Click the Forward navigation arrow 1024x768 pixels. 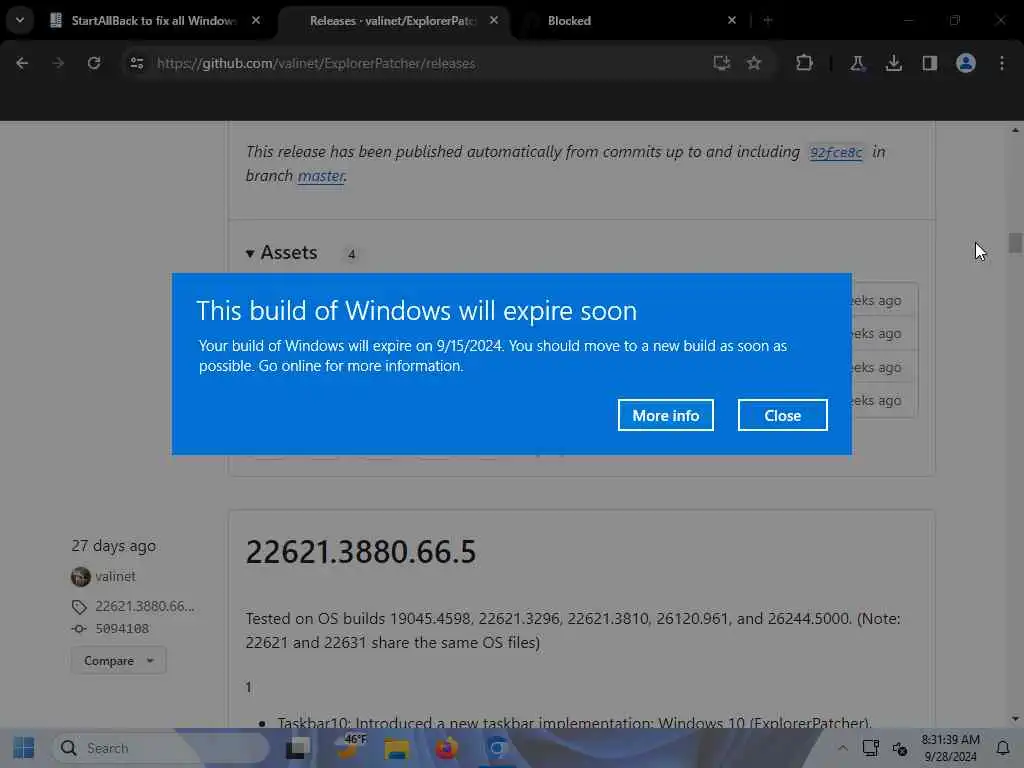click(58, 63)
